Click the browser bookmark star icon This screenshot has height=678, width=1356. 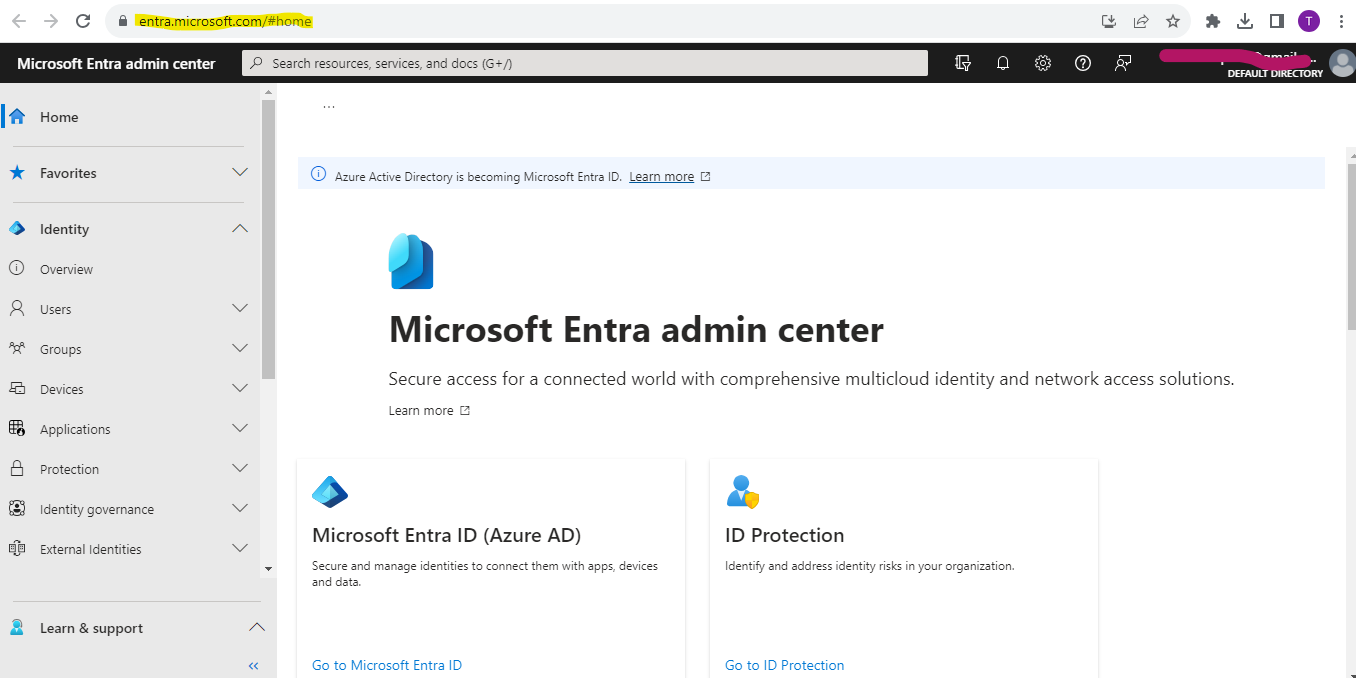1172,20
